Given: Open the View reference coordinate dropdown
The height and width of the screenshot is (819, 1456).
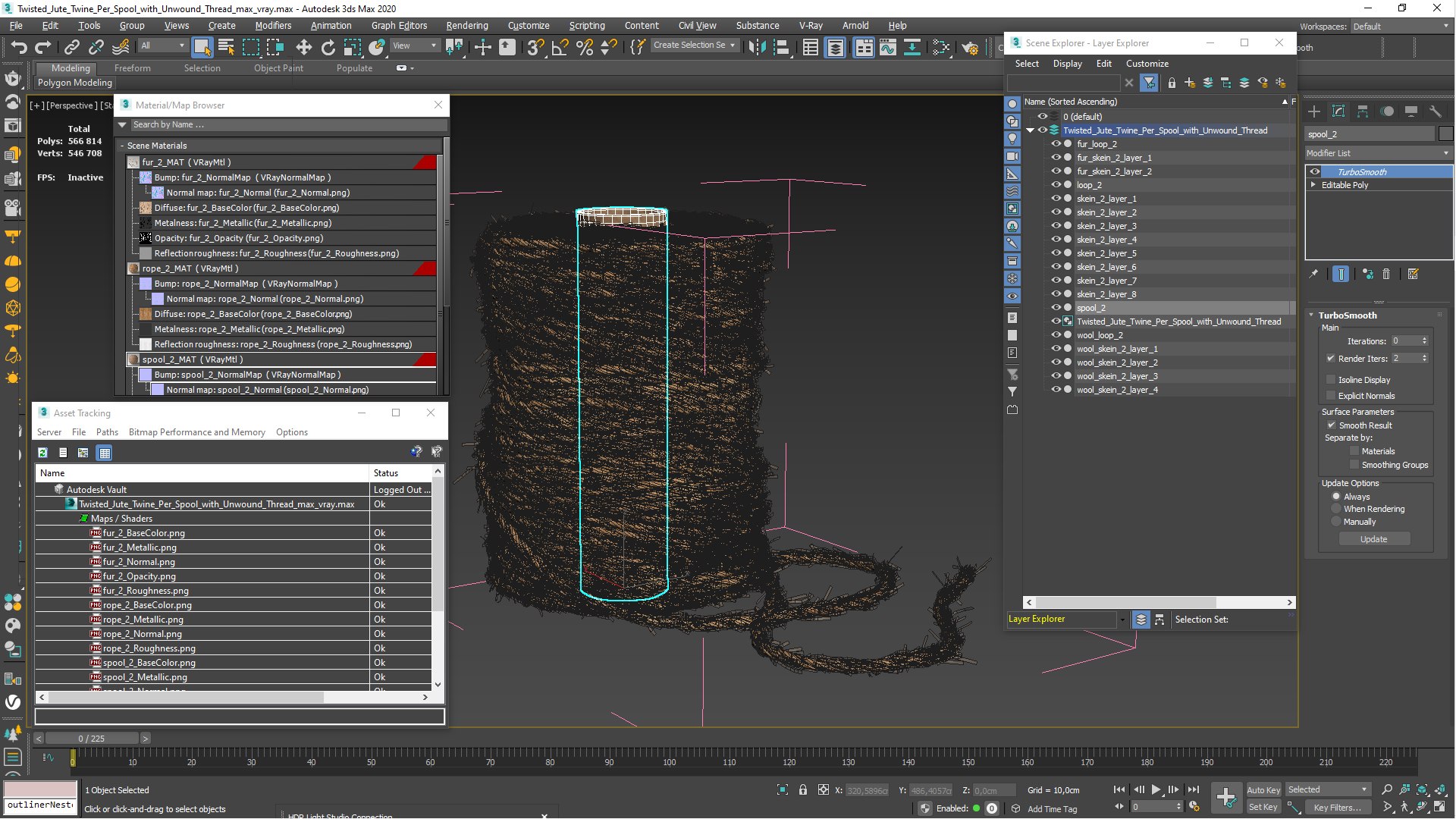Looking at the screenshot, I should coord(414,45).
